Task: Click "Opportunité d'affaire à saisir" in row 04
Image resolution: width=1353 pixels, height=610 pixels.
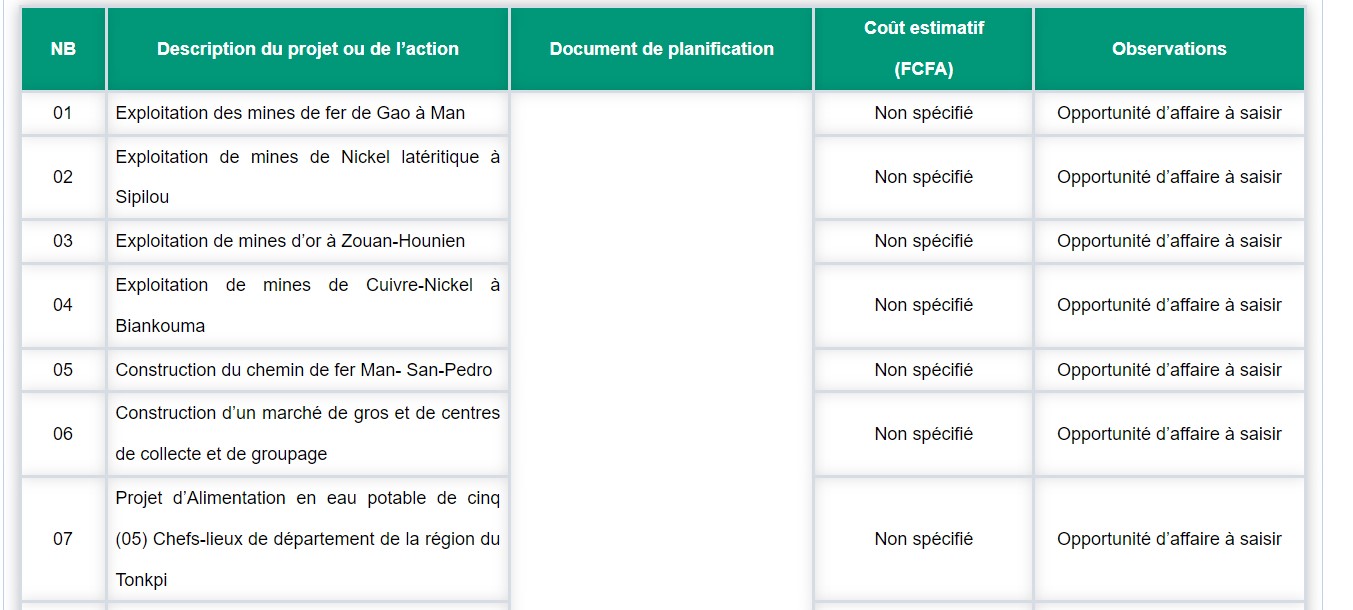Action: pos(1168,305)
